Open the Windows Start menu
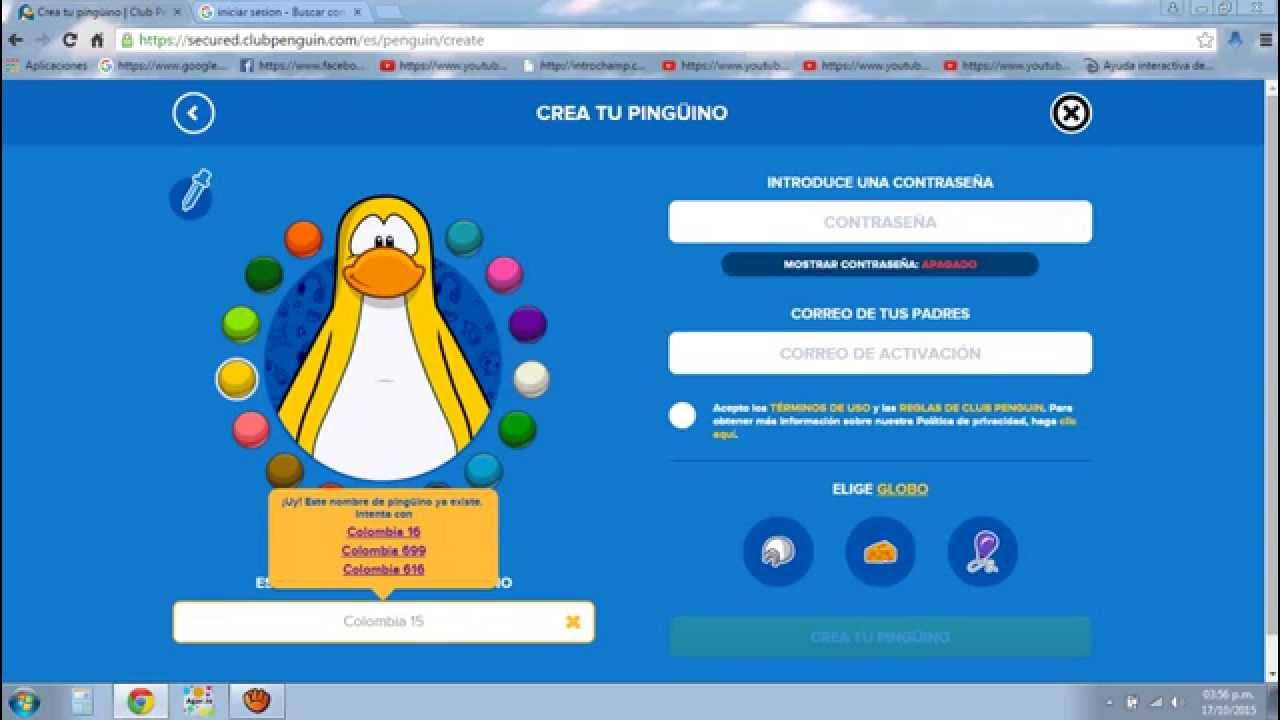Image resolution: width=1280 pixels, height=720 pixels. pyautogui.click(x=24, y=701)
